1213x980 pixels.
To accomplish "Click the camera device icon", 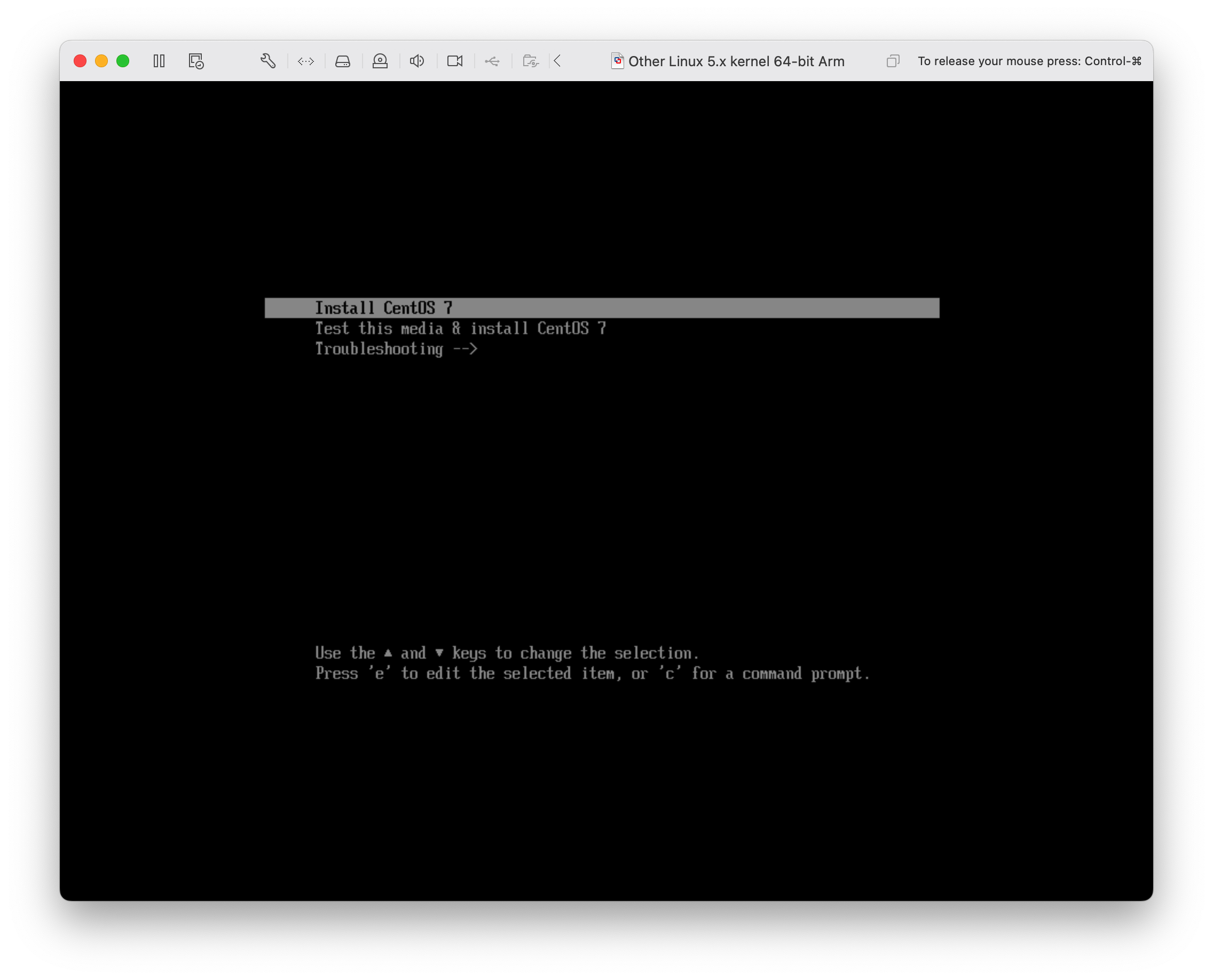I will tap(455, 61).
